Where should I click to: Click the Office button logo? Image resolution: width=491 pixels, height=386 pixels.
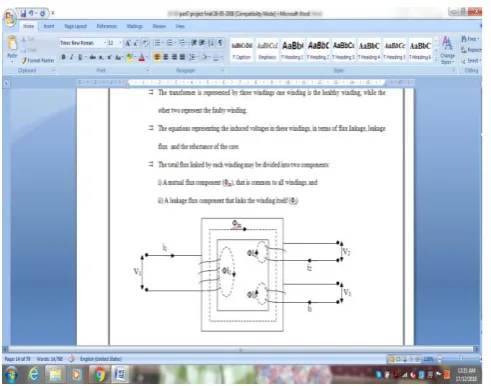(x=10, y=17)
